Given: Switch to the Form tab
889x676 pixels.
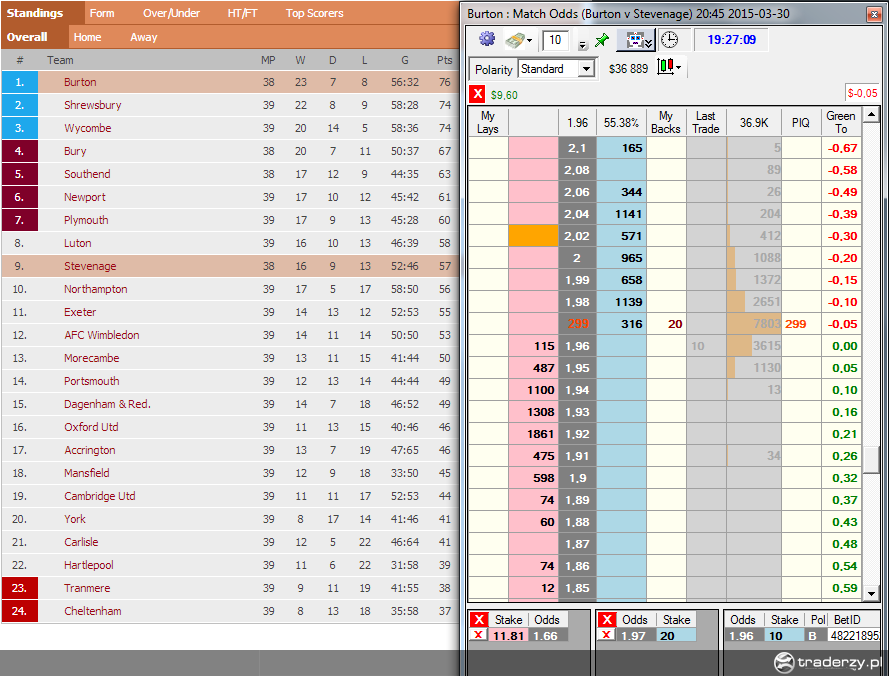Looking at the screenshot, I should click(x=102, y=13).
